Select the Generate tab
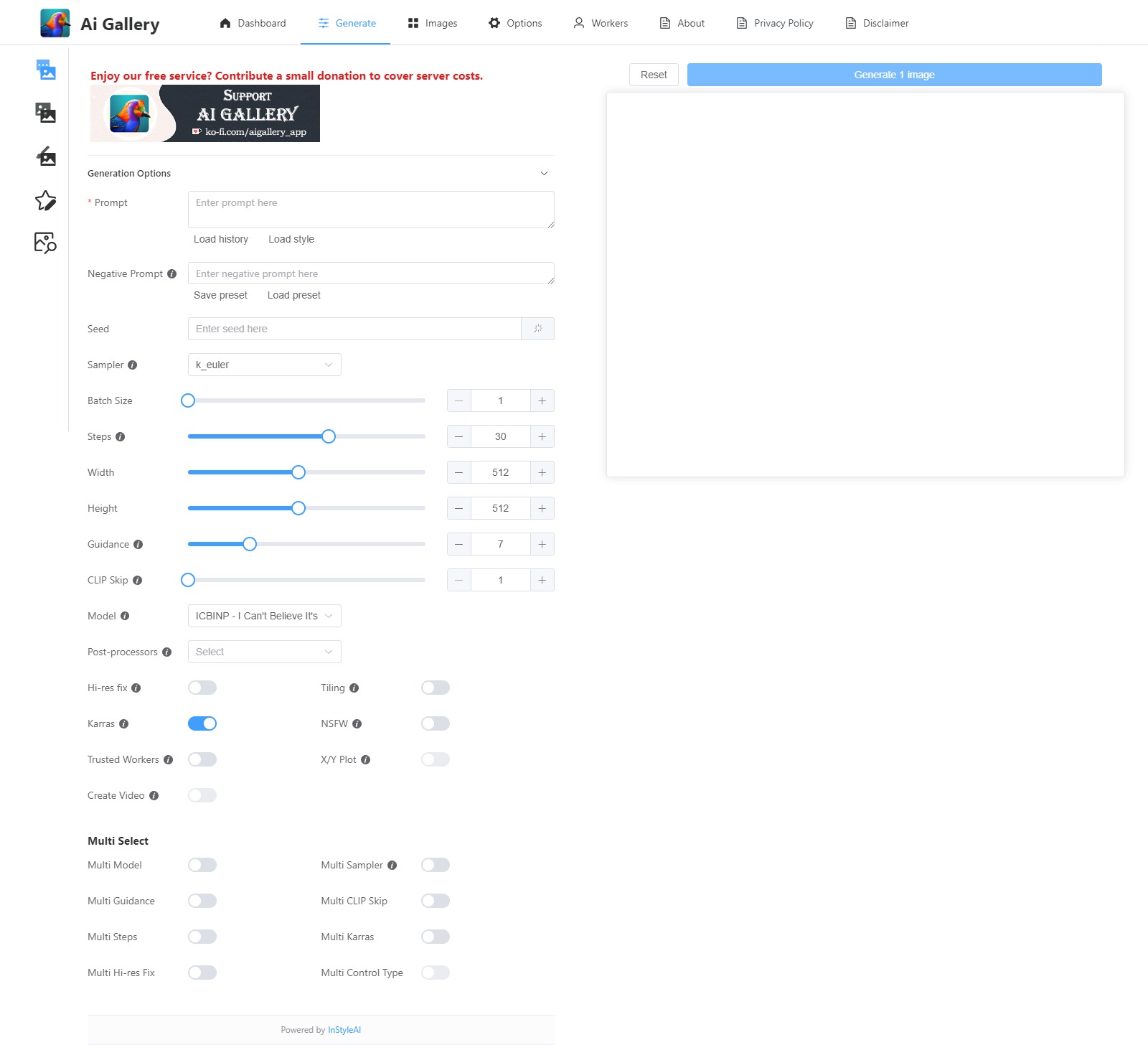 coord(346,23)
